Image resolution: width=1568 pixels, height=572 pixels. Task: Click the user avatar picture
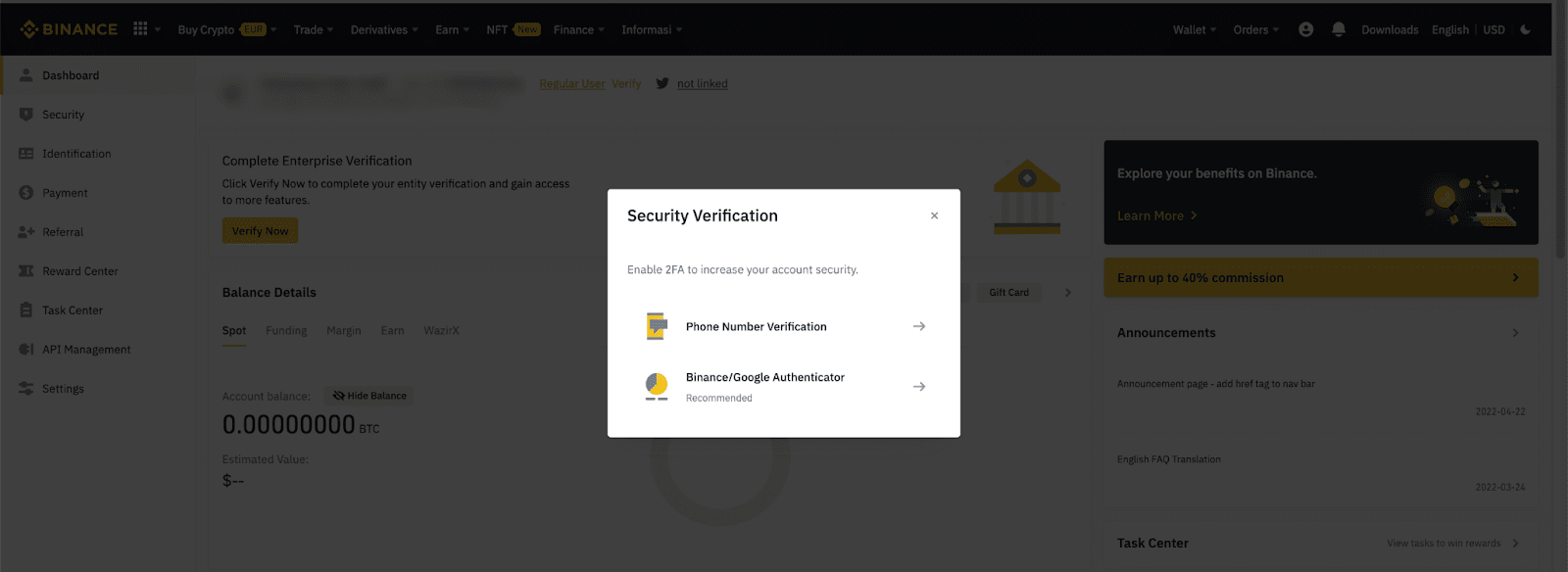[x=232, y=93]
